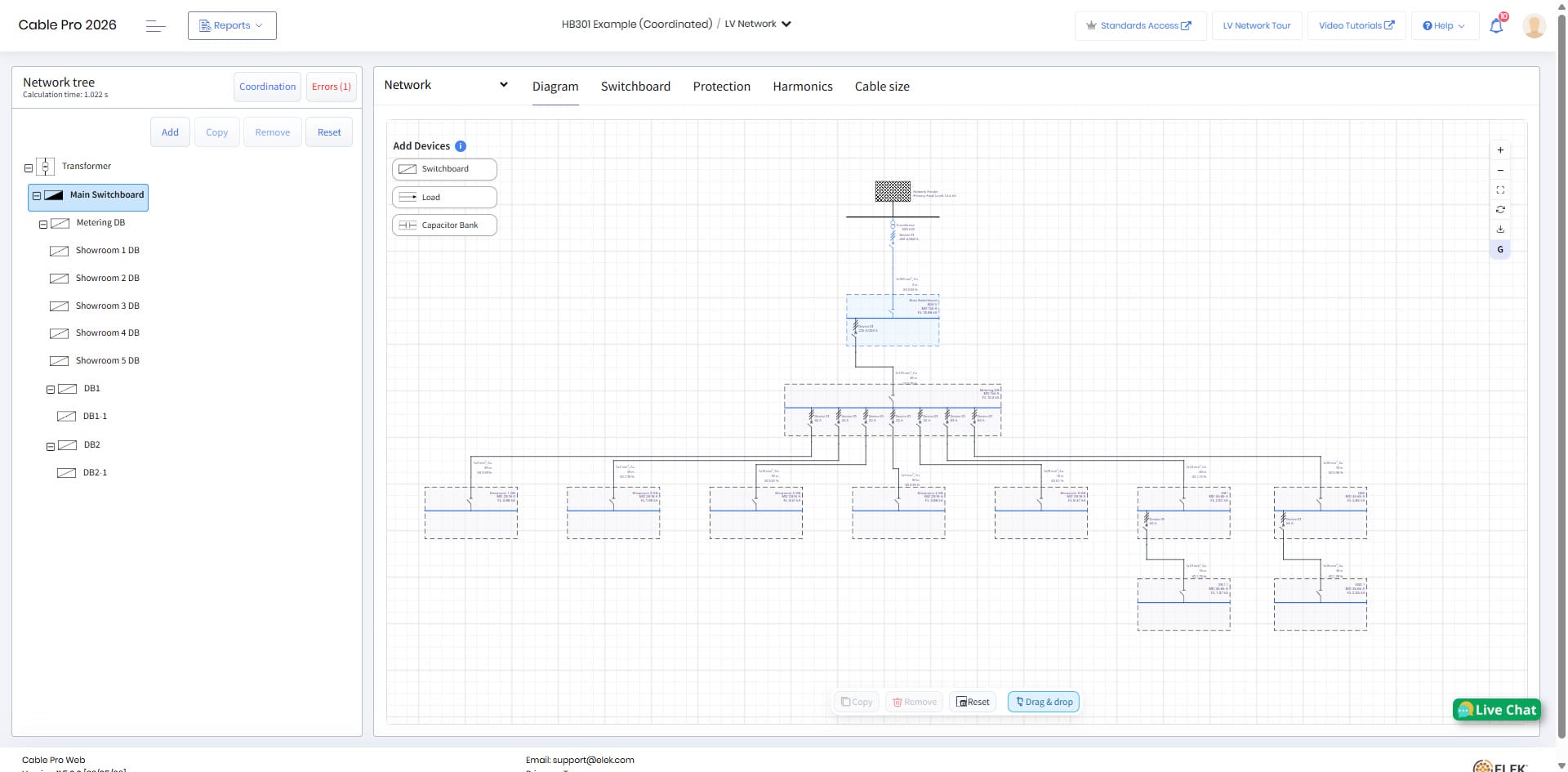Click the Add Devices info icon
Screen dimensions: 1568x772
pyautogui.click(x=461, y=146)
